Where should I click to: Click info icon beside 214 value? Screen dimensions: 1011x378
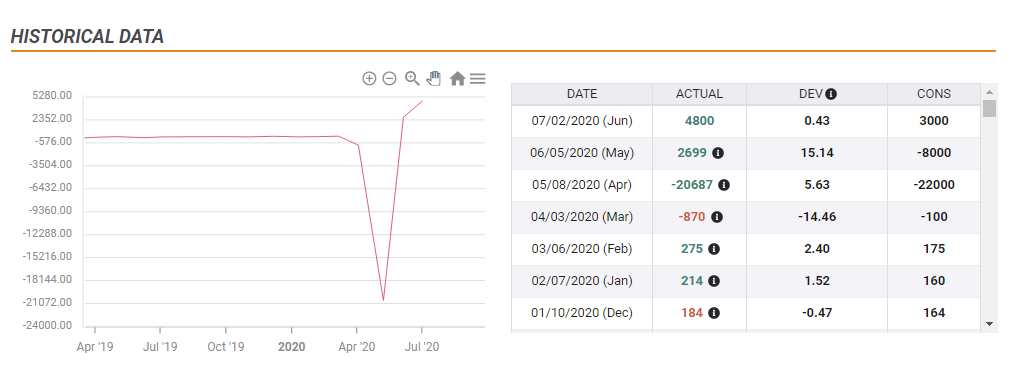714,281
